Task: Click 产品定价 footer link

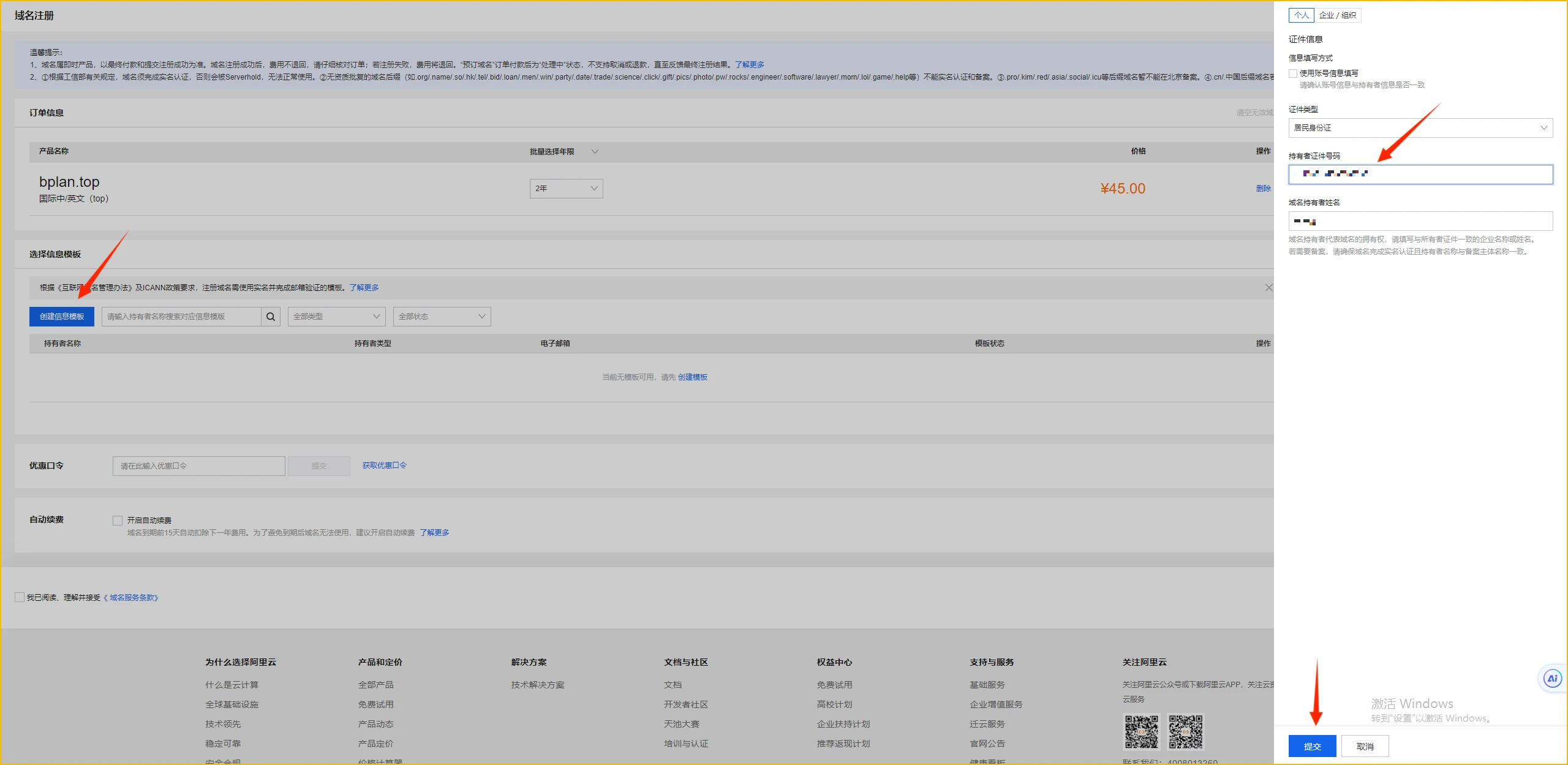Action: (x=375, y=744)
